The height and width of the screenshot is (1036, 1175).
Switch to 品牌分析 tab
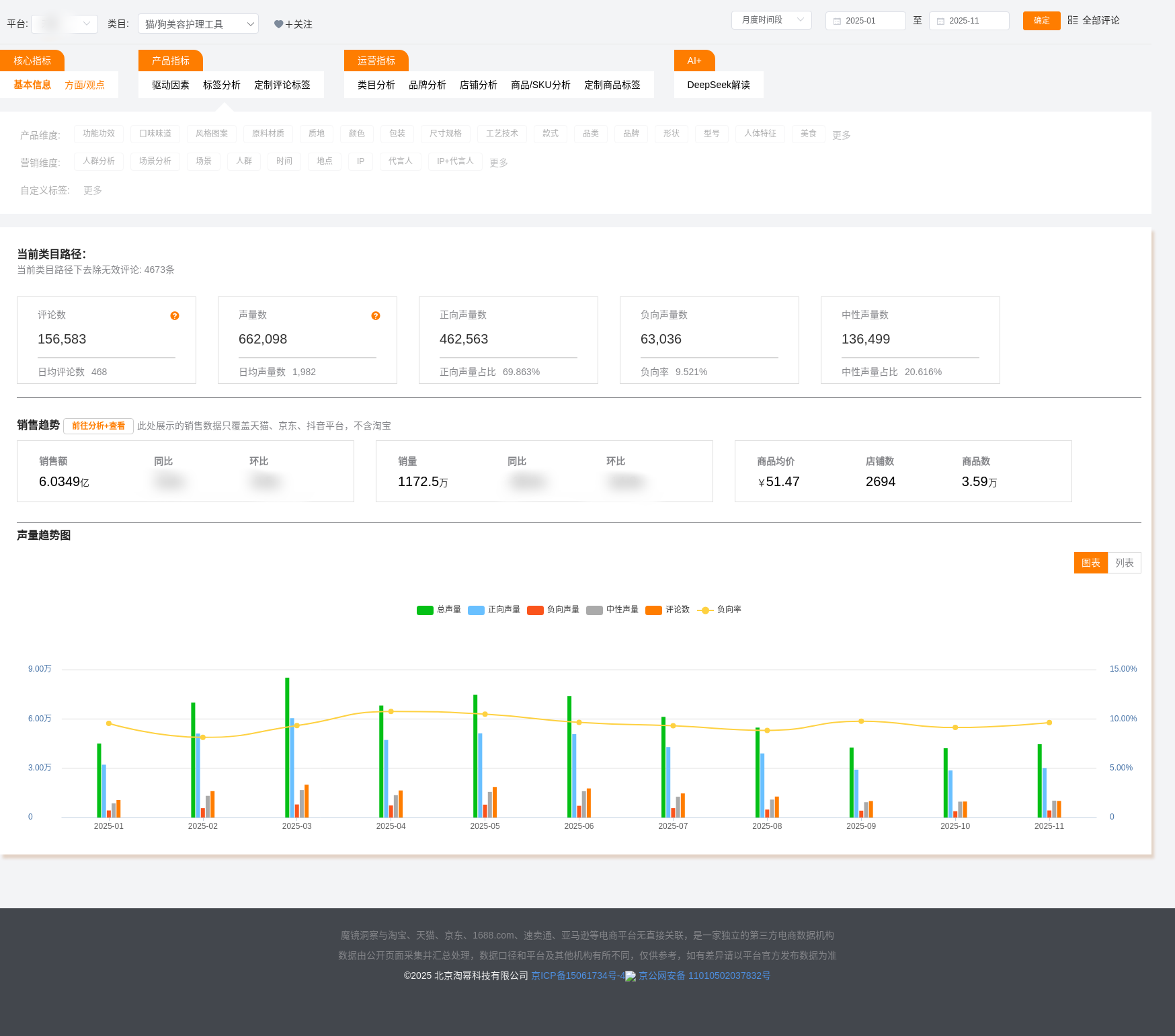[x=427, y=85]
